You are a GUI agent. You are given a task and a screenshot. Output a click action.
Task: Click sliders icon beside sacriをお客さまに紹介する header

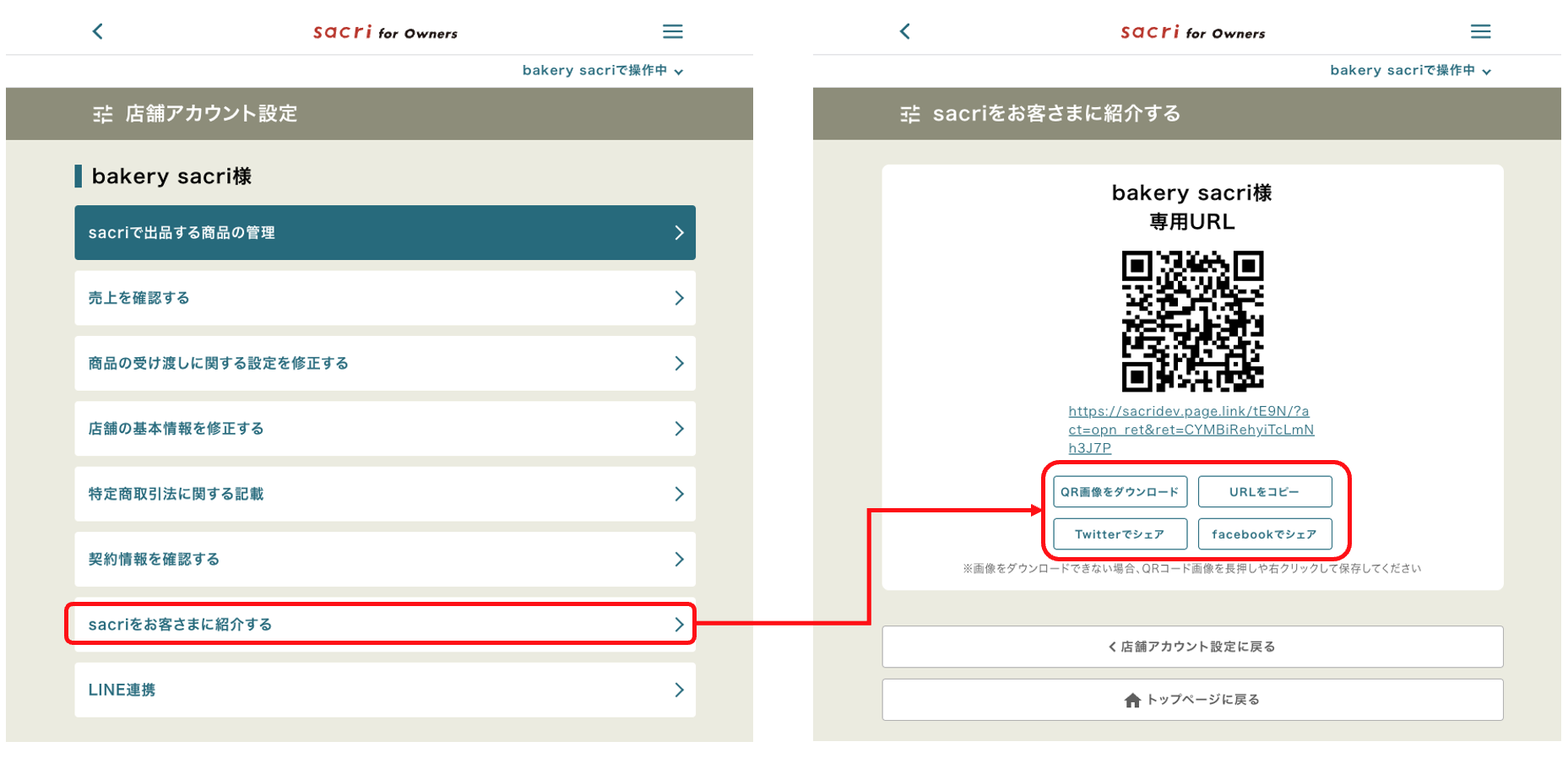pos(909,114)
